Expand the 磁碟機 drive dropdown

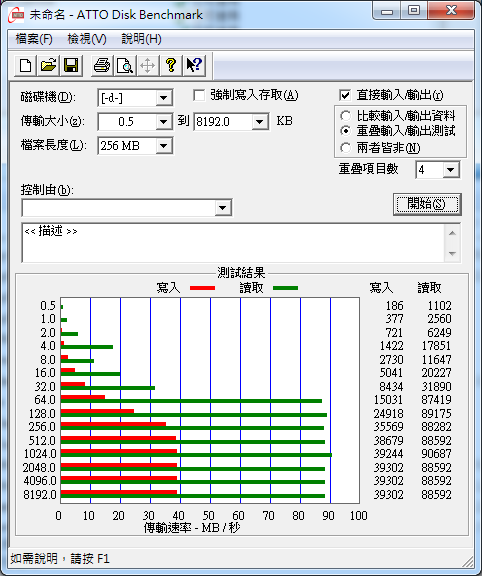coord(163,98)
